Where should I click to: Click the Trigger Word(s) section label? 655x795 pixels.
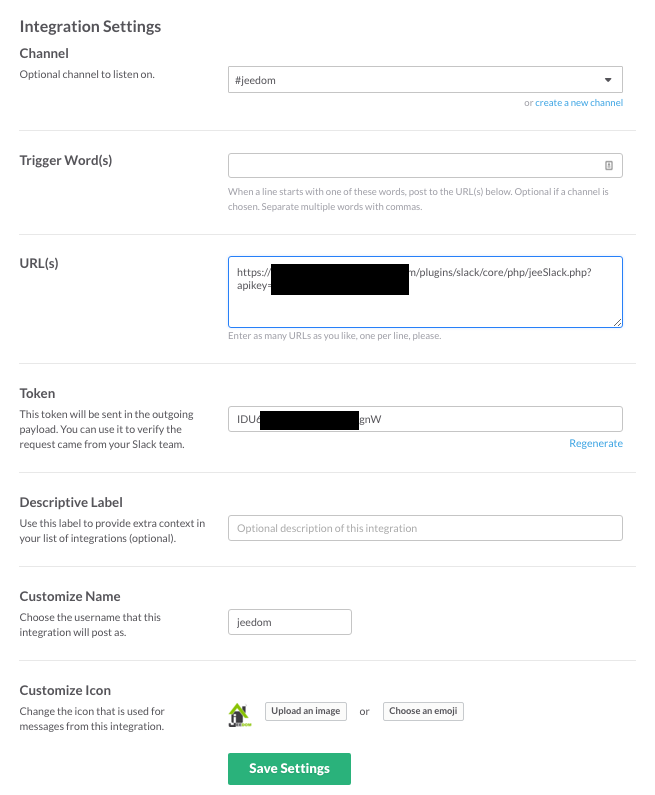(65, 160)
